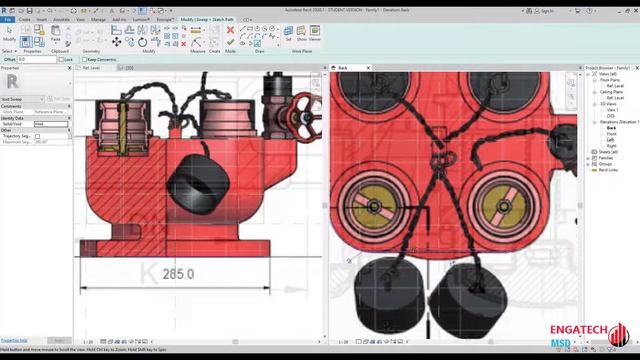
Task: Choose the Offset tool
Action: [129, 30]
